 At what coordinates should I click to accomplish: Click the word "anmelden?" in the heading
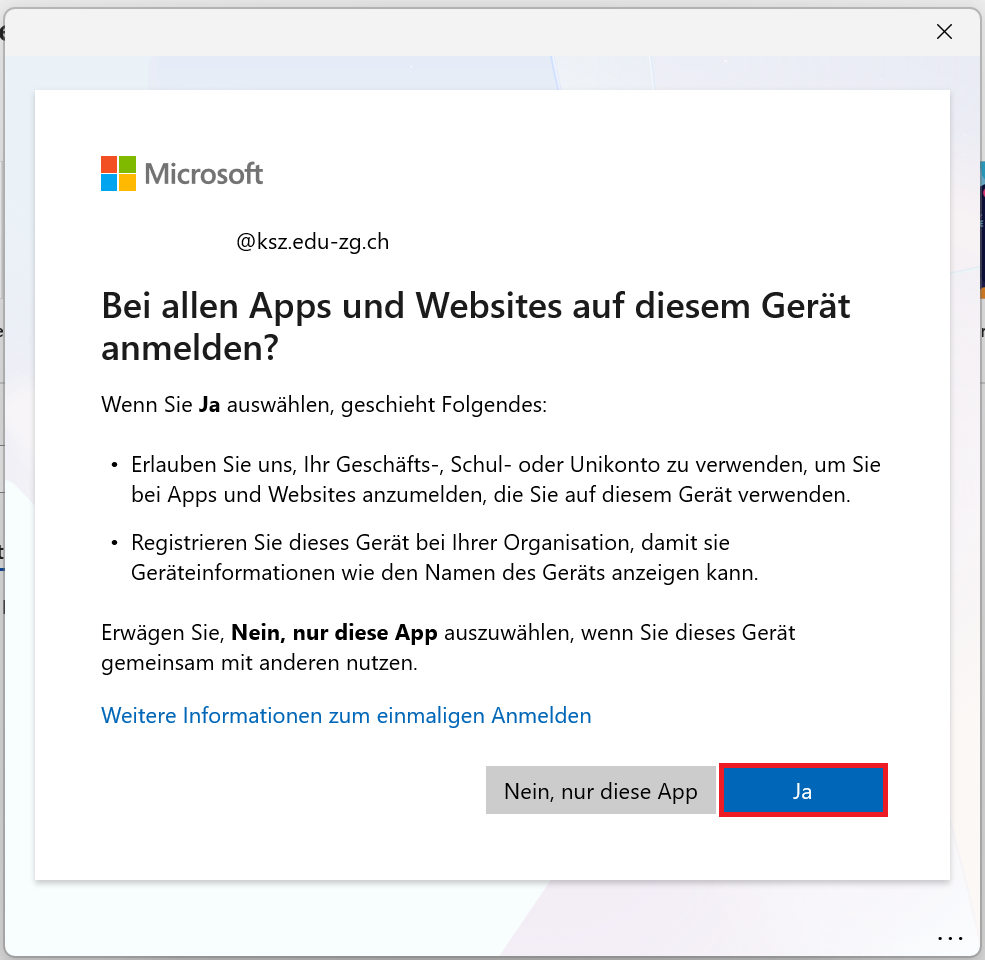pyautogui.click(x=190, y=348)
